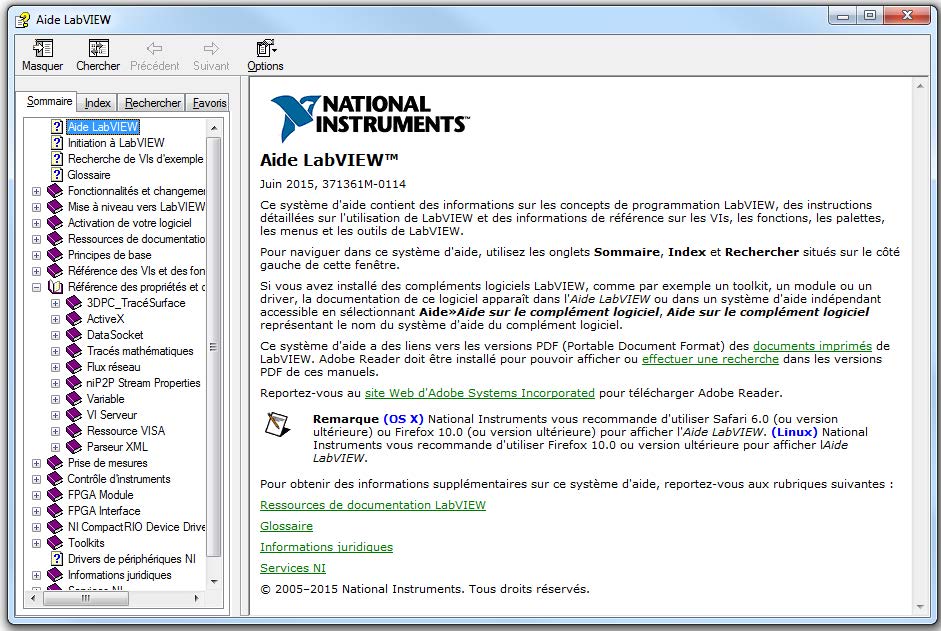Click the book icon beside Variable
Image resolution: width=941 pixels, height=631 pixels.
tap(74, 399)
